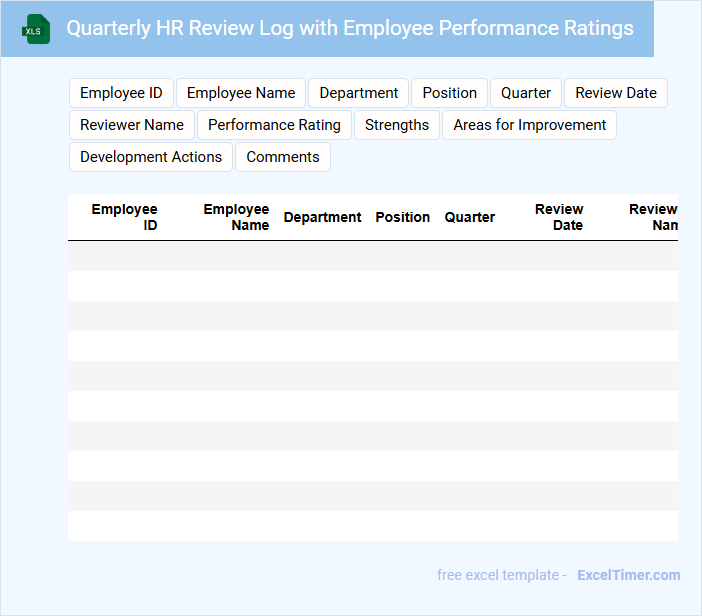Click the Comments tag
The width and height of the screenshot is (702, 616).
click(x=283, y=157)
